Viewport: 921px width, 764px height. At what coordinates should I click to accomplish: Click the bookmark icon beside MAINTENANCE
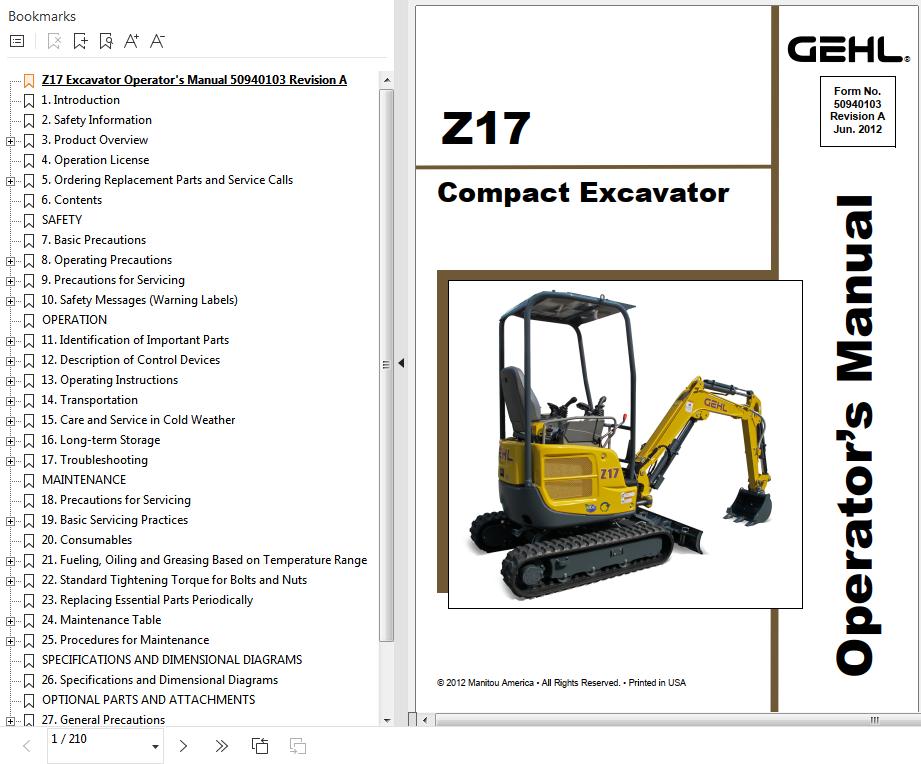[x=29, y=481]
